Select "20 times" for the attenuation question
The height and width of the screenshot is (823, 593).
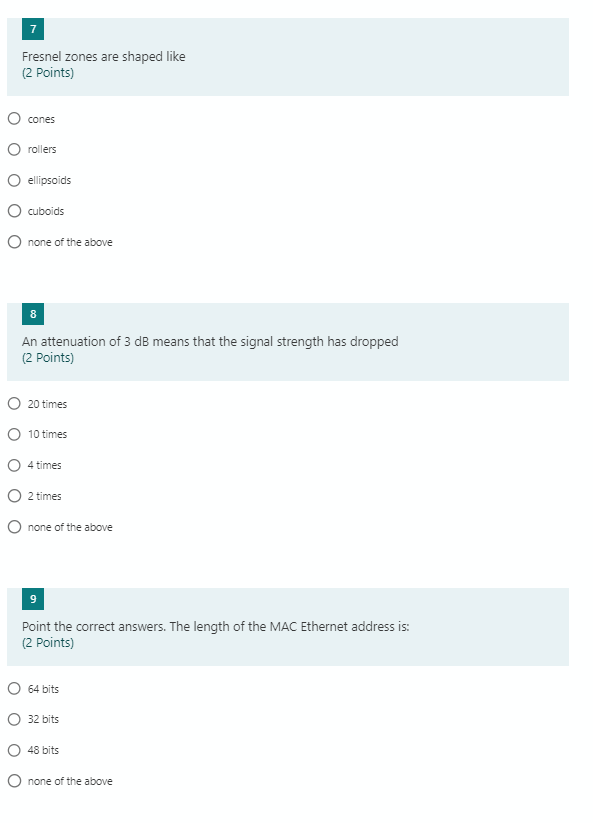13,404
